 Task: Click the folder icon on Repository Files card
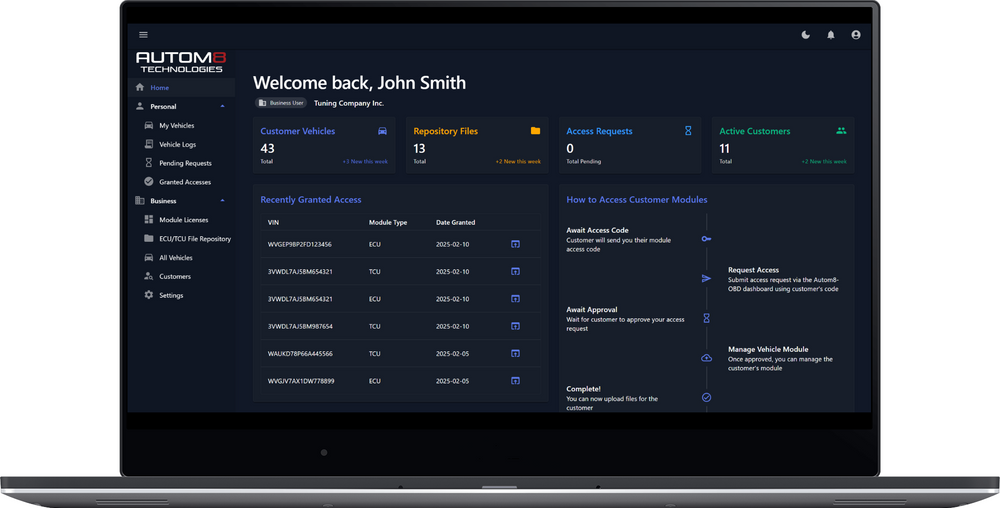coord(535,131)
